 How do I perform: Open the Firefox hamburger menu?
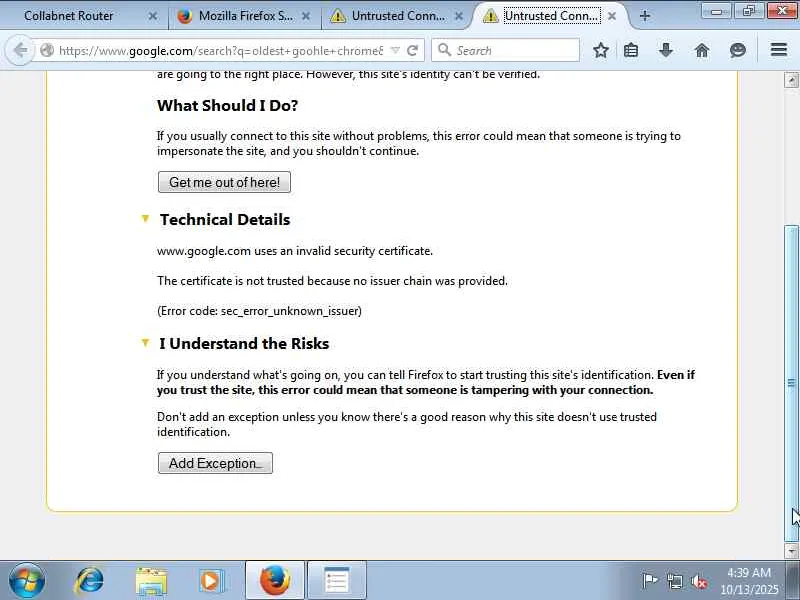click(x=779, y=49)
